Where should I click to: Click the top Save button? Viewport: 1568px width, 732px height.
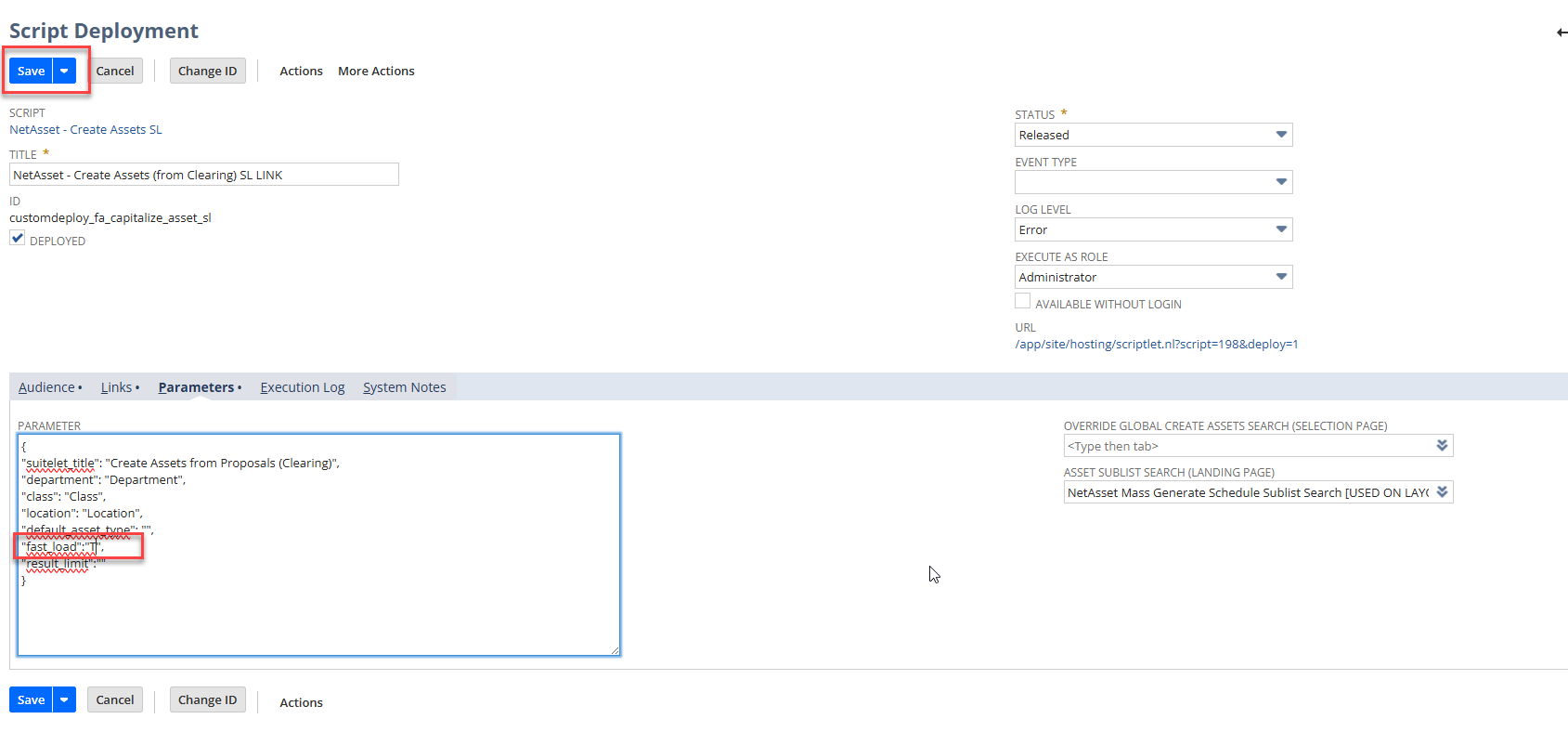pyautogui.click(x=31, y=72)
